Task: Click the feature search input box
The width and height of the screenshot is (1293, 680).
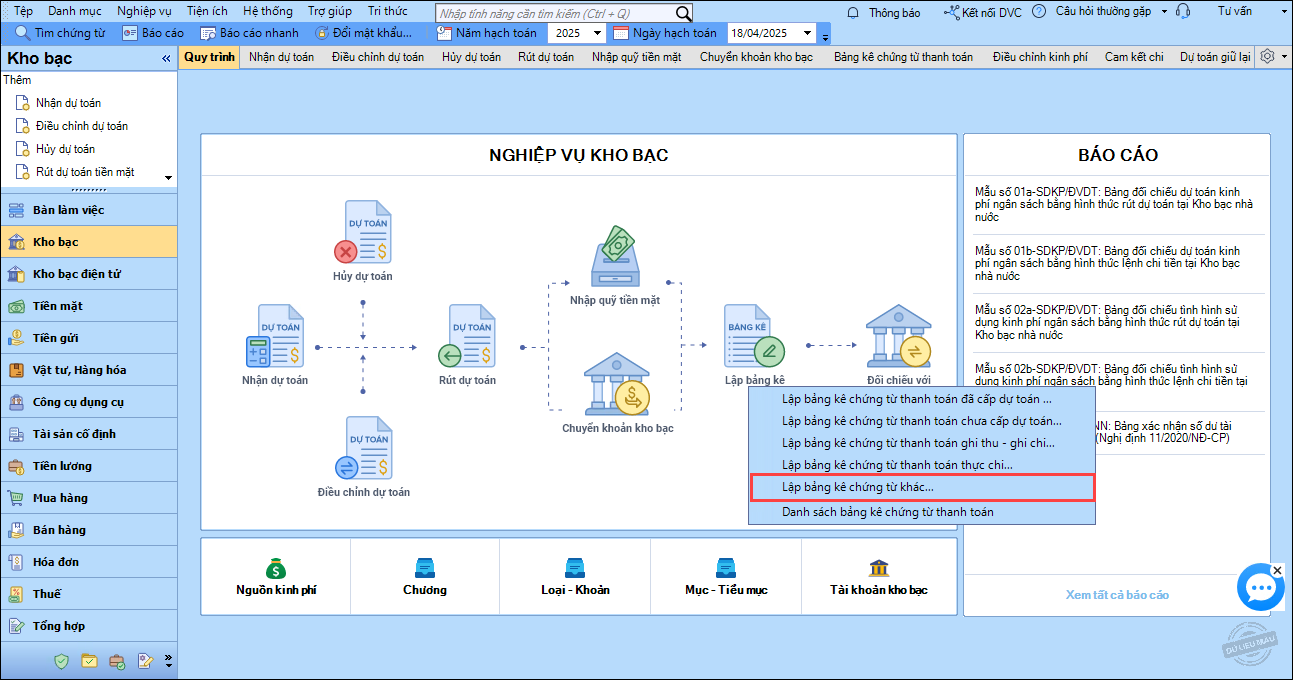Action: (x=556, y=13)
